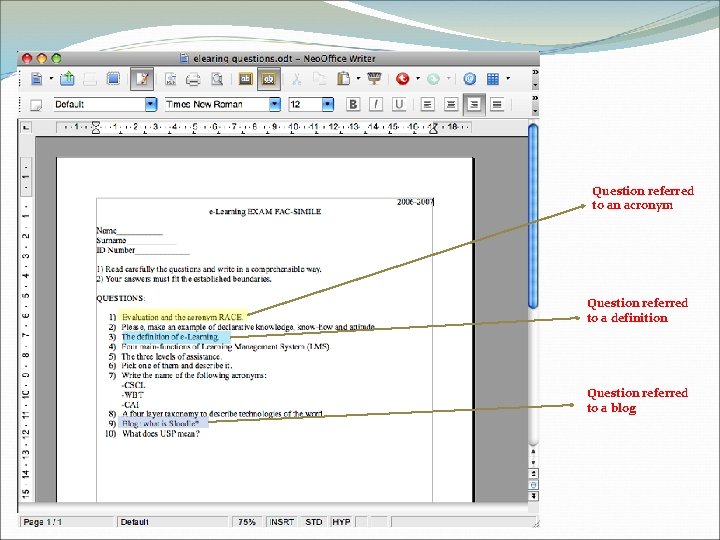Open the font size 12 dropdown
The image size is (720, 540).
click(x=327, y=104)
